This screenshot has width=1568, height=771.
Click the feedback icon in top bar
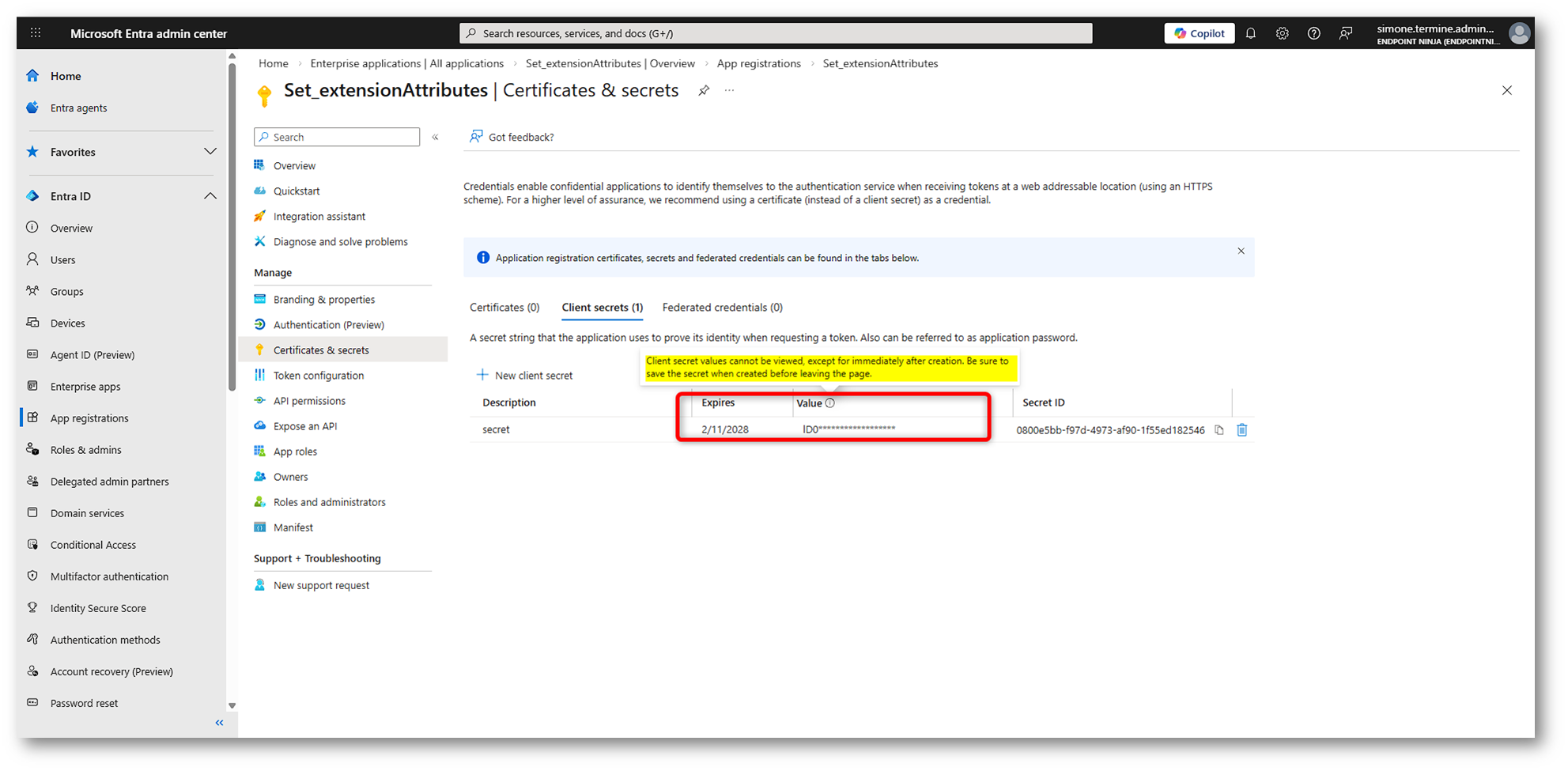click(1346, 33)
